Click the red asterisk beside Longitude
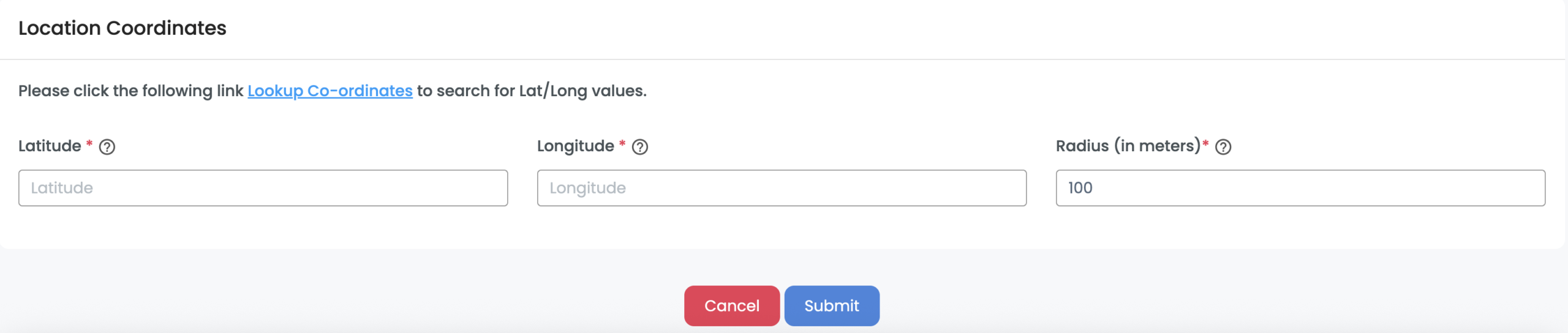 pyautogui.click(x=622, y=144)
